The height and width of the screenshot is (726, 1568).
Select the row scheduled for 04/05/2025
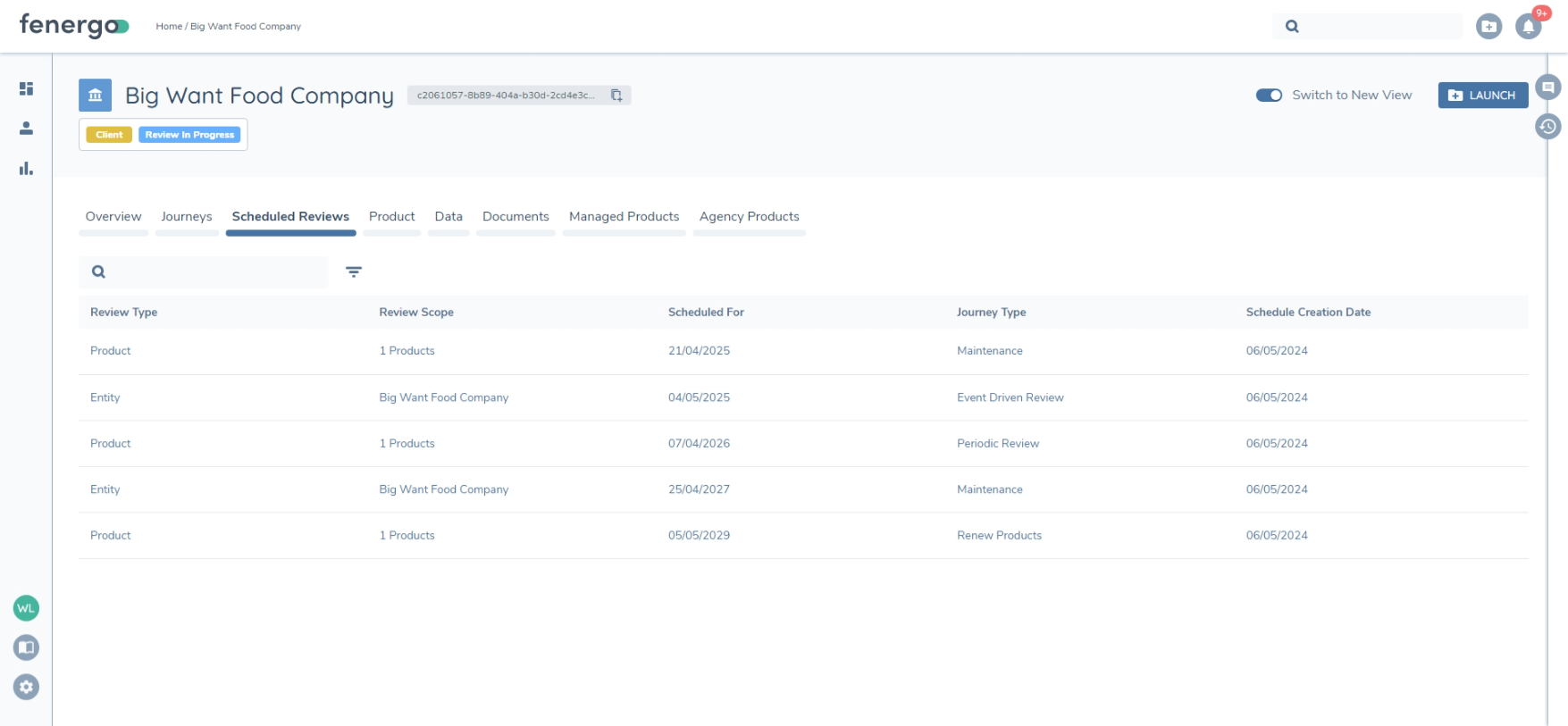[x=803, y=397]
